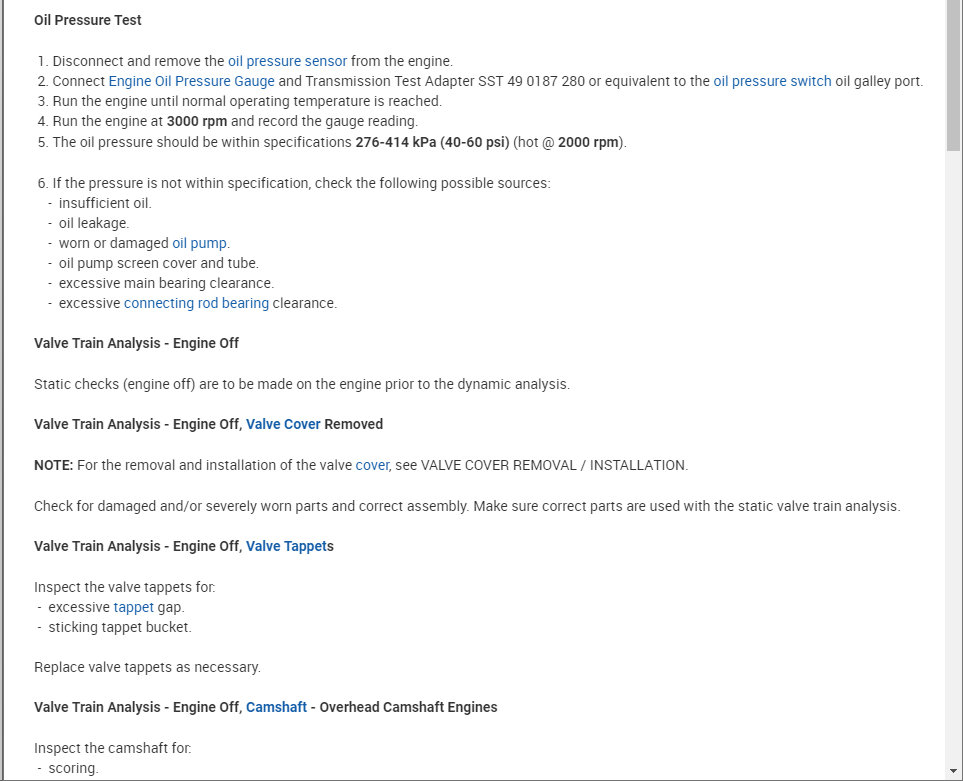The image size is (963, 781).
Task: Click the bold 3000 rpm text
Action: click(197, 121)
